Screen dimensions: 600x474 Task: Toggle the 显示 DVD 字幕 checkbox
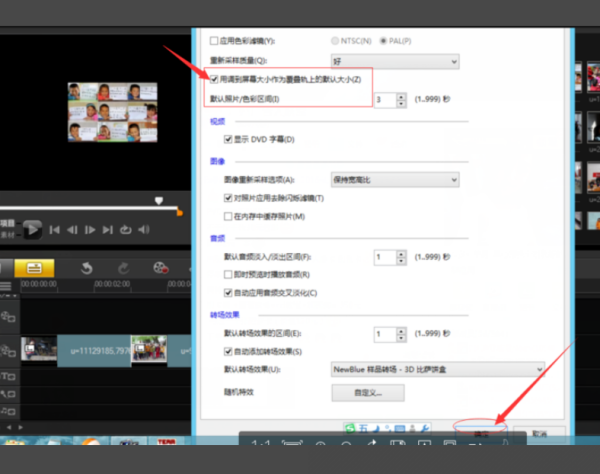[228, 139]
